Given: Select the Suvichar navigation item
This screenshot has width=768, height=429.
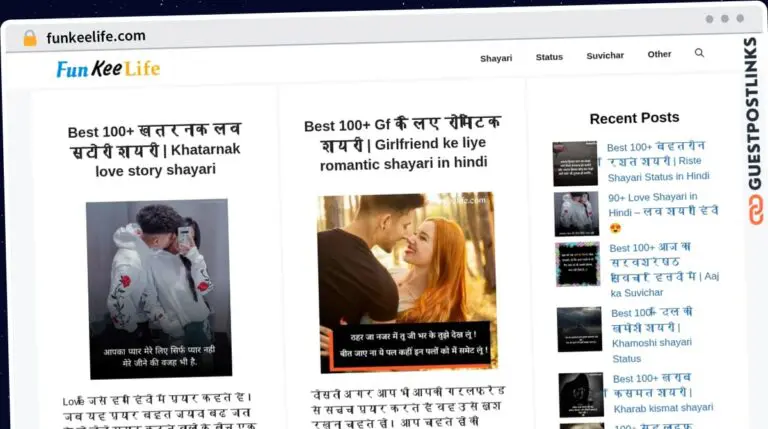Looking at the screenshot, I should [x=605, y=56].
